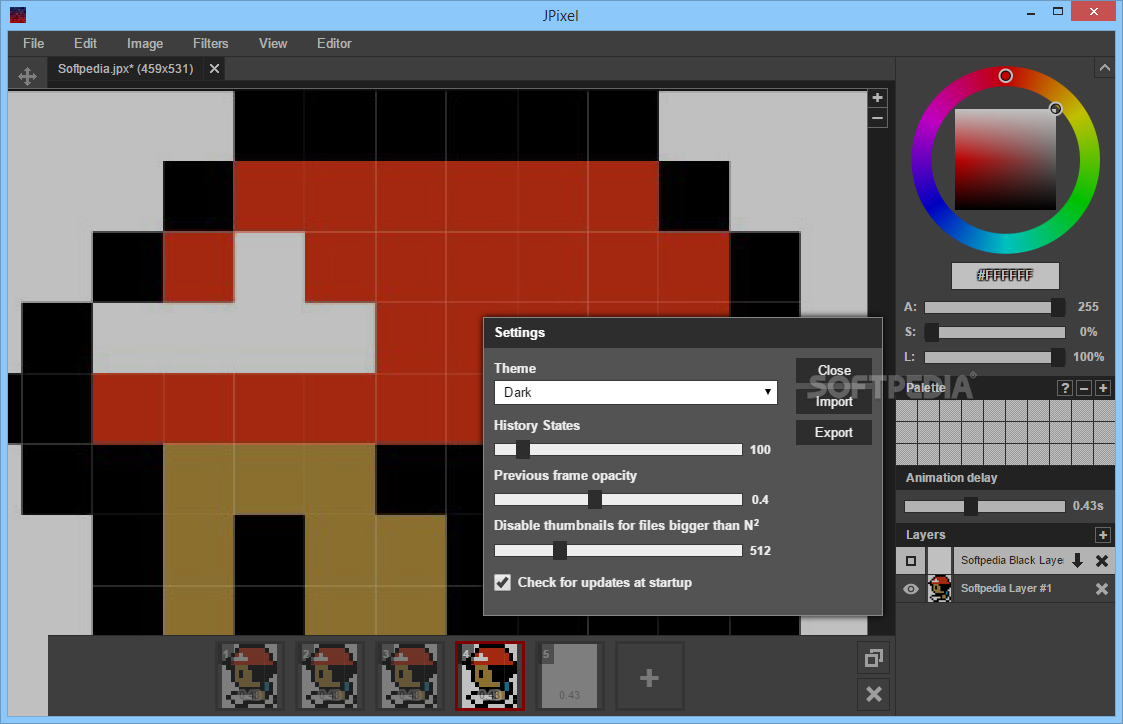
Task: Click the Animation delay slider
Action: tap(985, 506)
